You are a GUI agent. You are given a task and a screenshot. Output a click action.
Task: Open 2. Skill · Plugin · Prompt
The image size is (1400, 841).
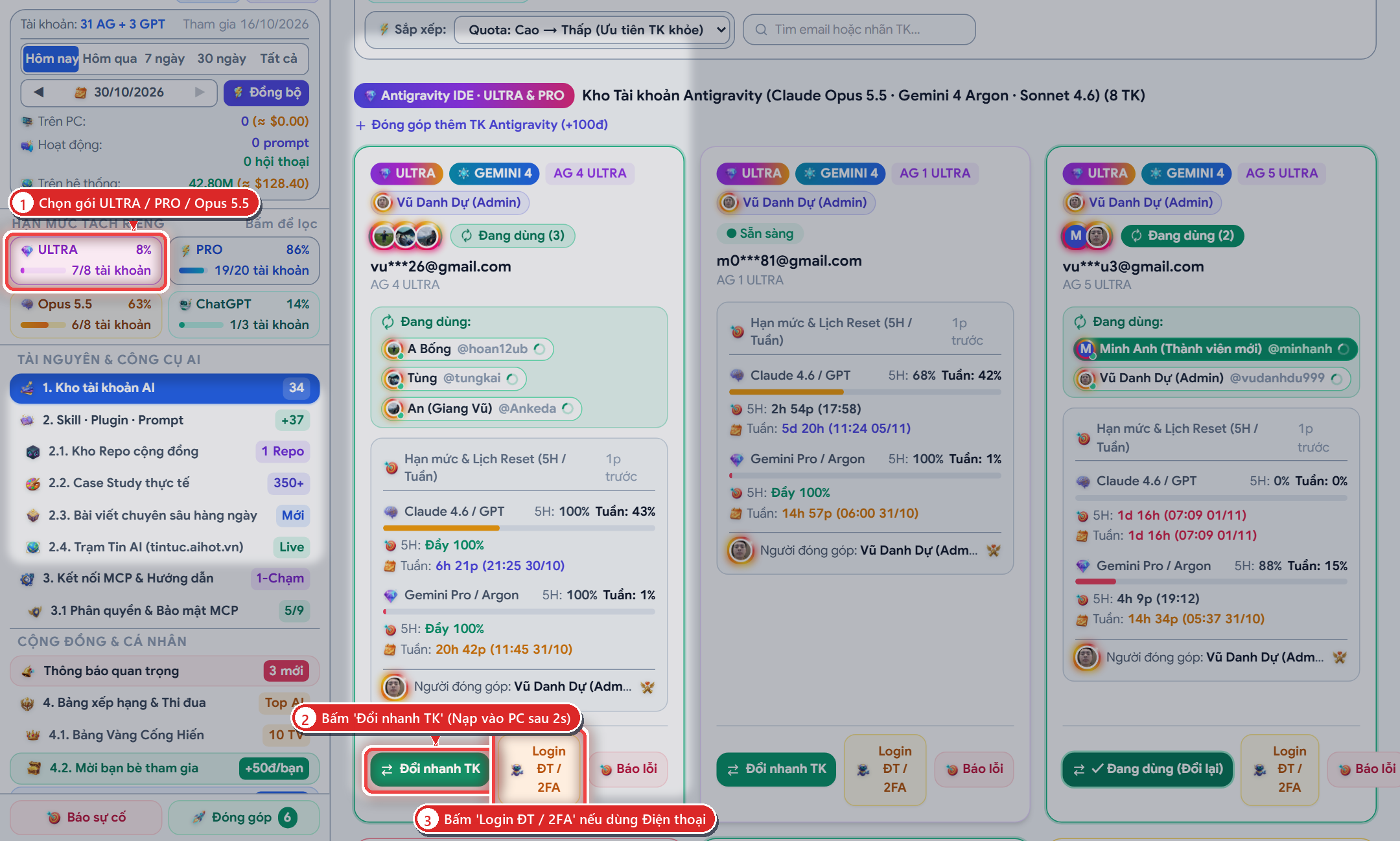pos(165,420)
